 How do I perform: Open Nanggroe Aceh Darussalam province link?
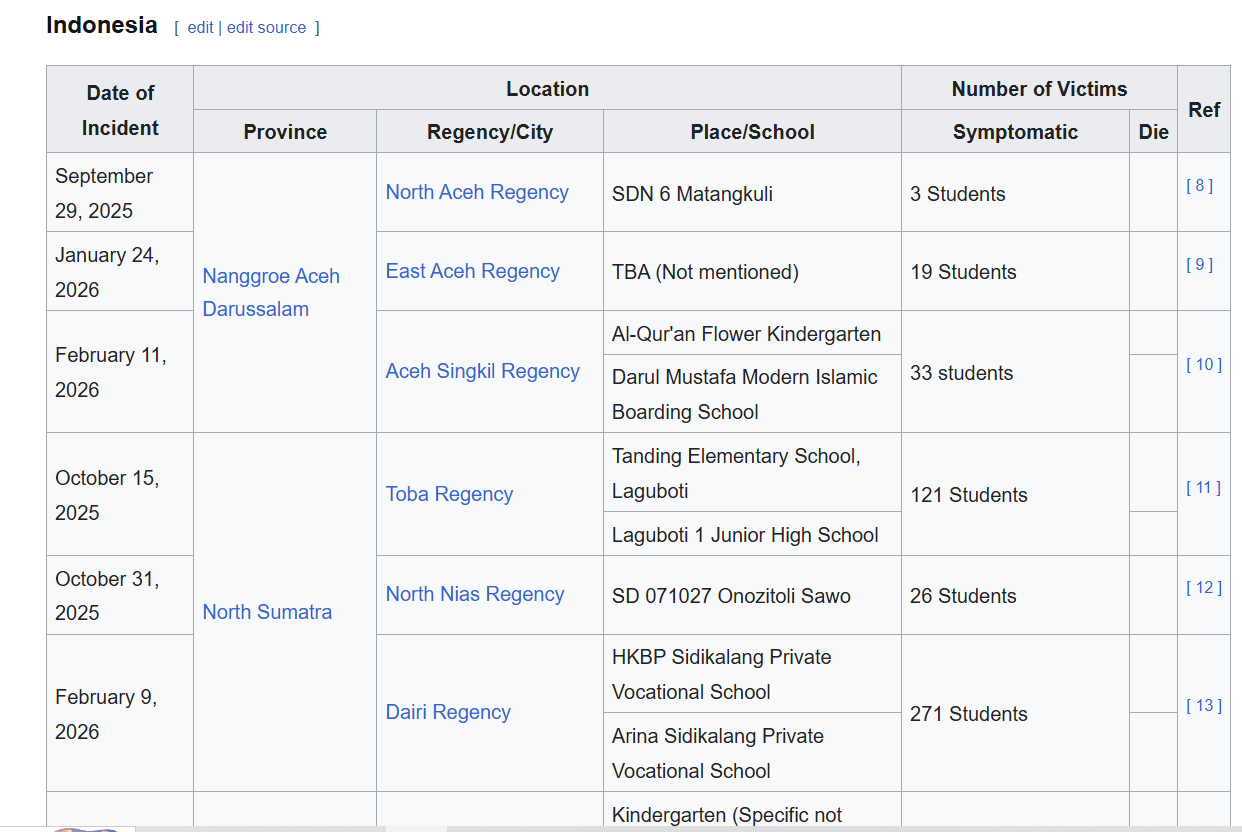[271, 292]
